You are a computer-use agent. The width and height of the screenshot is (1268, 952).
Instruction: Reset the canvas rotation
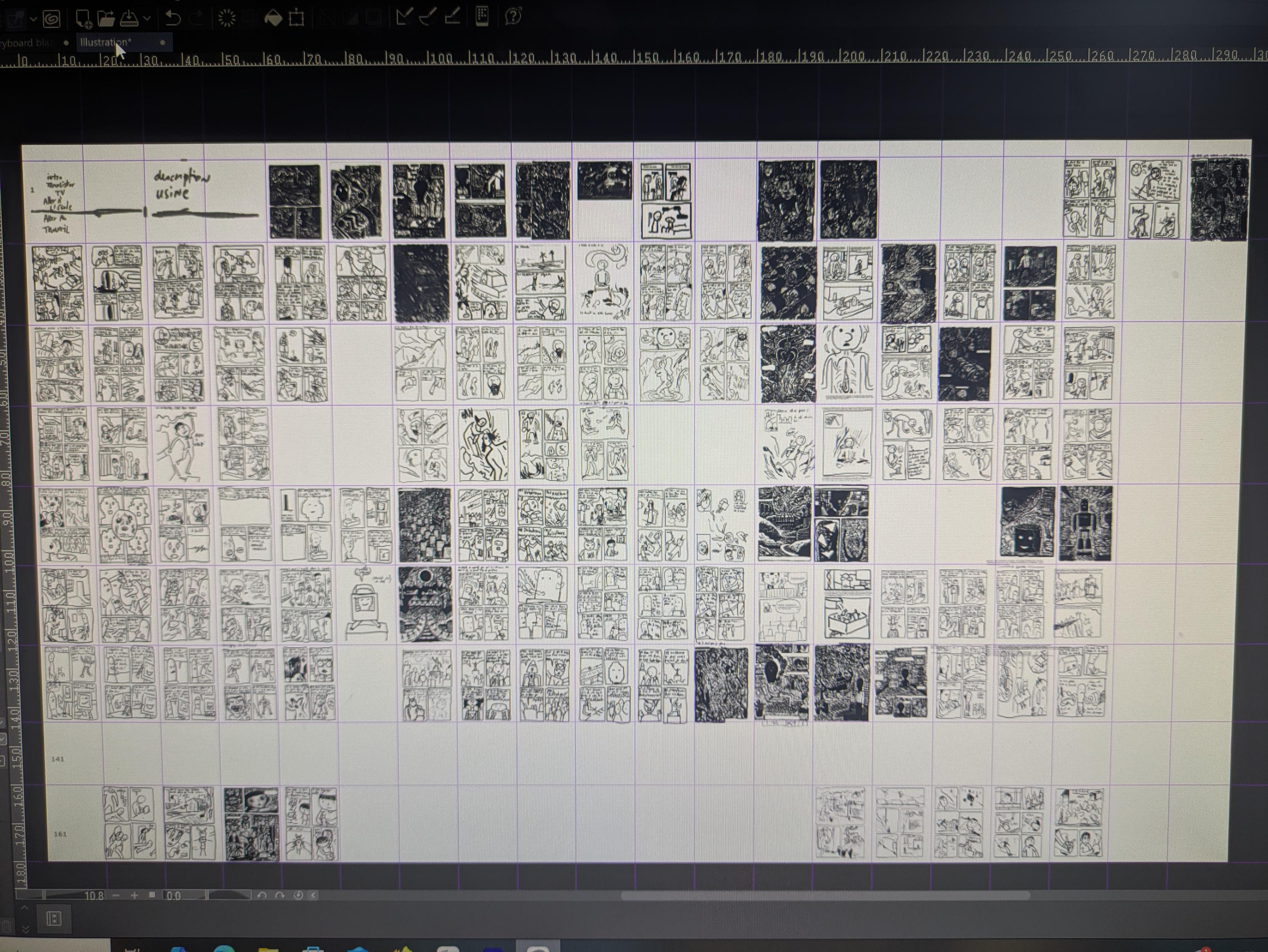coord(298,895)
